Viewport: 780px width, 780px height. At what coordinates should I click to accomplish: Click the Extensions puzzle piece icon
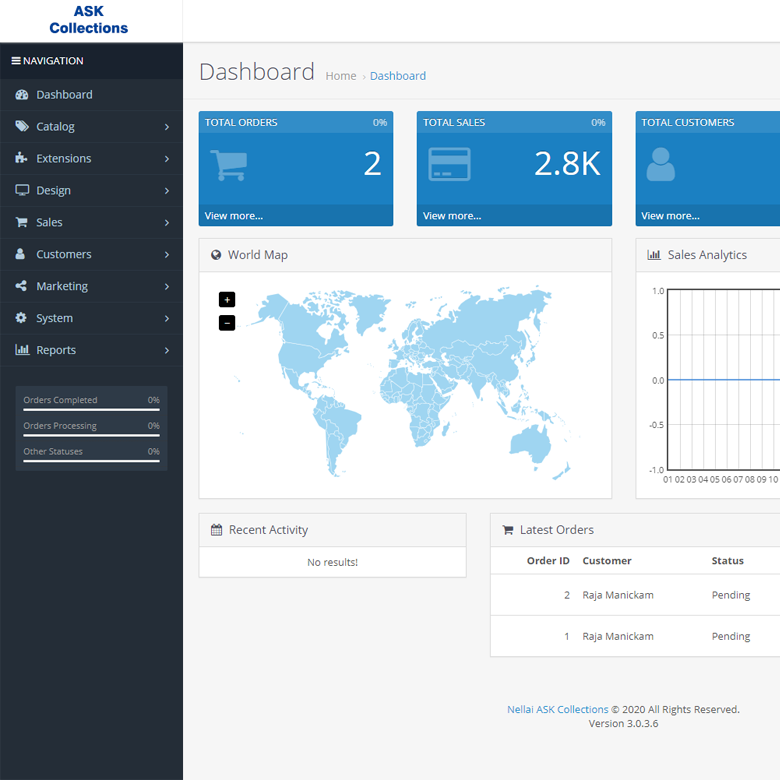[22, 159]
